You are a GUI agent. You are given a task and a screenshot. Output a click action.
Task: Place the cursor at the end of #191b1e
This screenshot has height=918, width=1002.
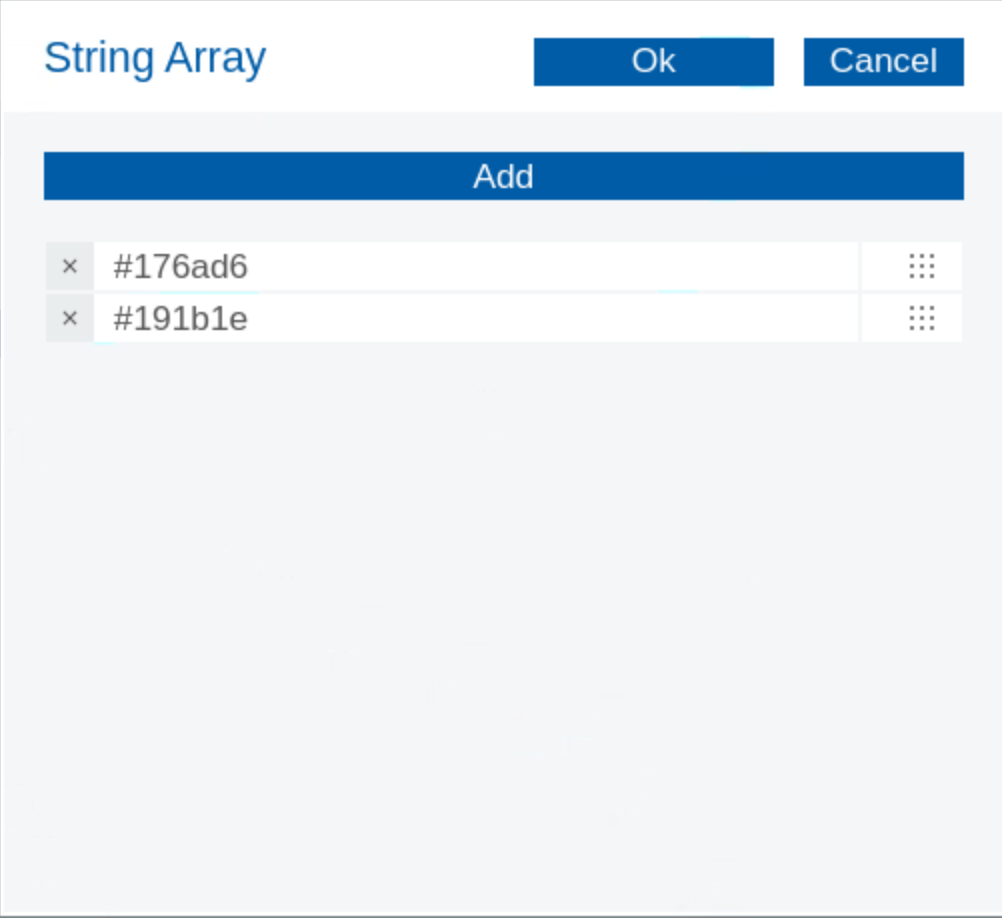251,319
